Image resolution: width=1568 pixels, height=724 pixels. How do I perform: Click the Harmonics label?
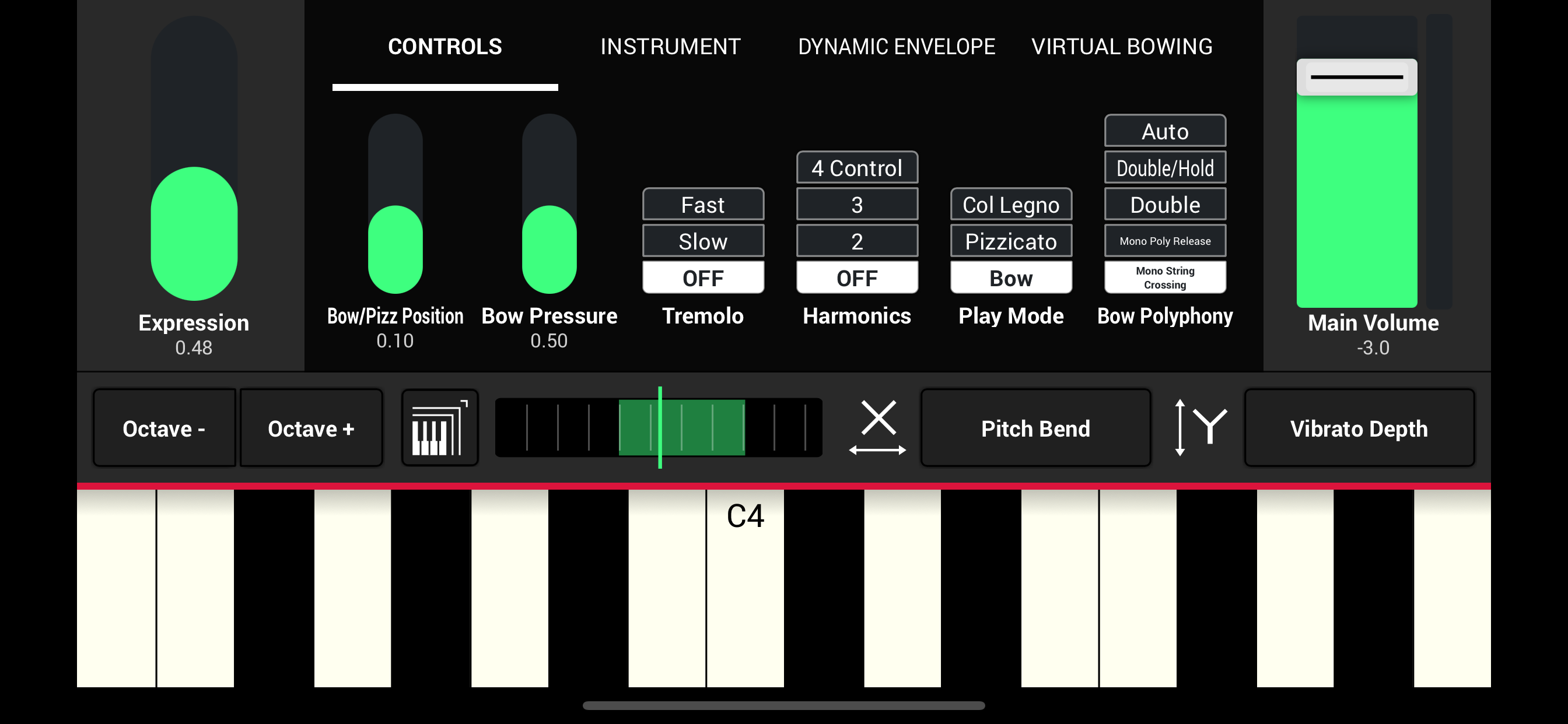[857, 316]
